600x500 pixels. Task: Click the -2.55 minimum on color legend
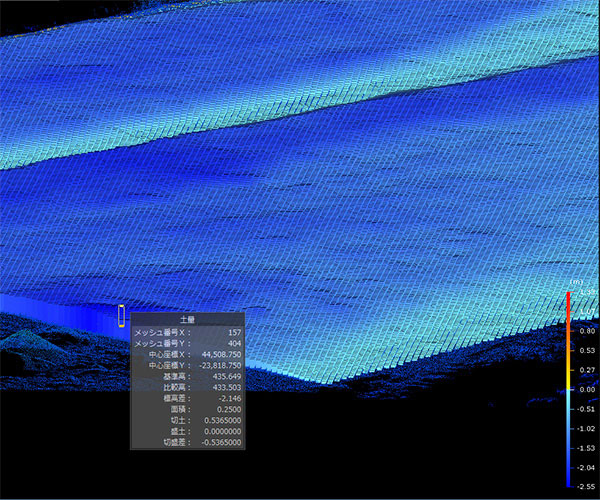587,485
